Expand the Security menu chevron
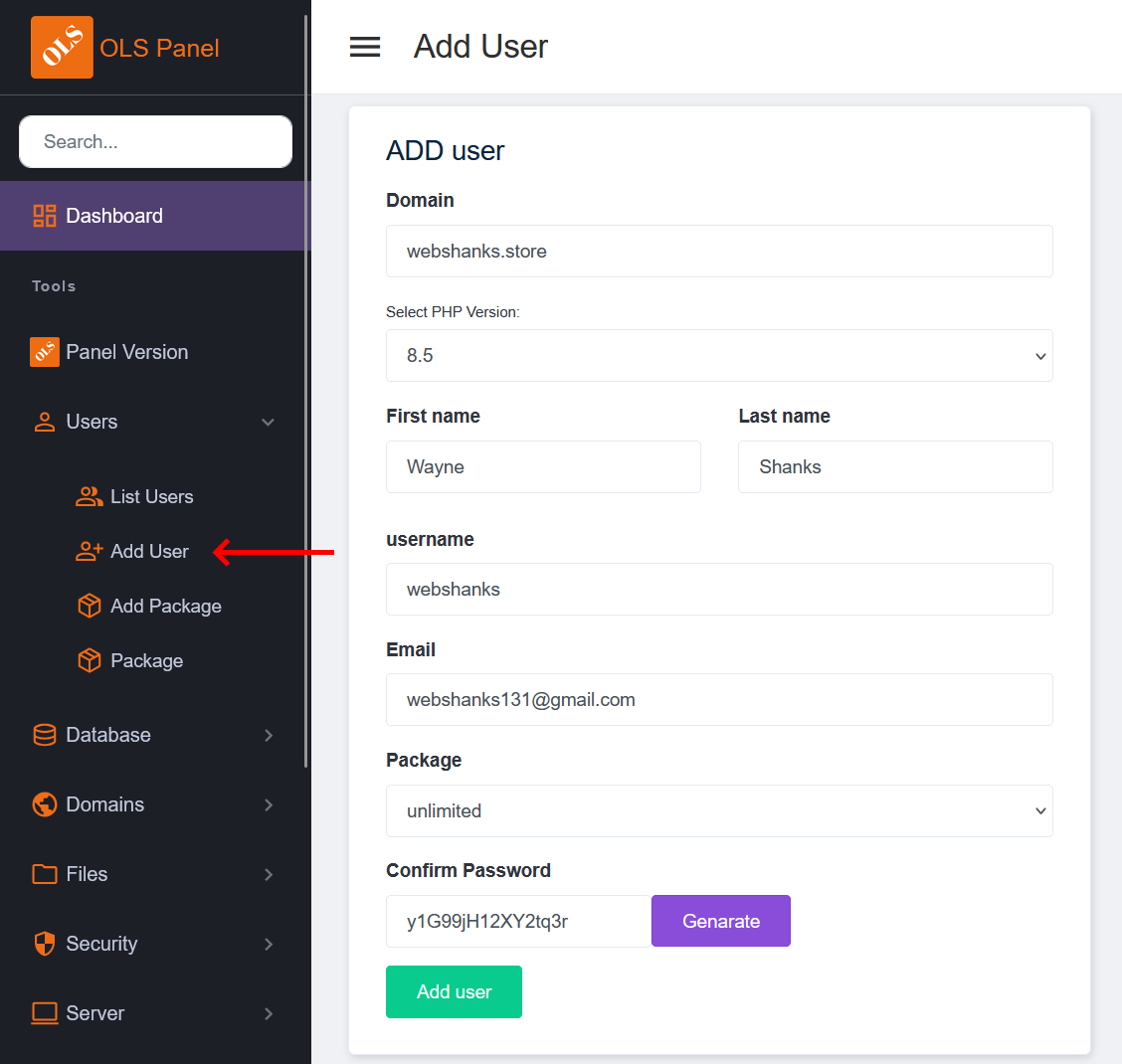 pyautogui.click(x=269, y=944)
